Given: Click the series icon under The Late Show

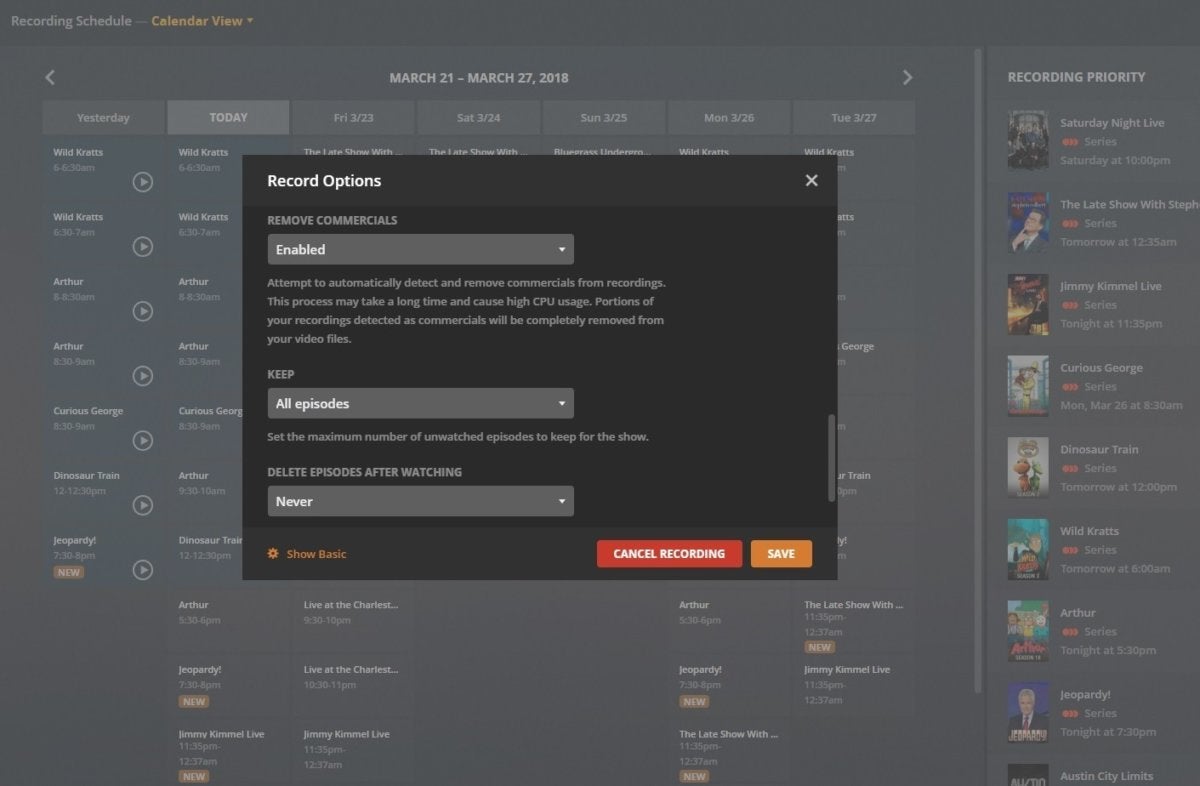Looking at the screenshot, I should [x=1070, y=223].
